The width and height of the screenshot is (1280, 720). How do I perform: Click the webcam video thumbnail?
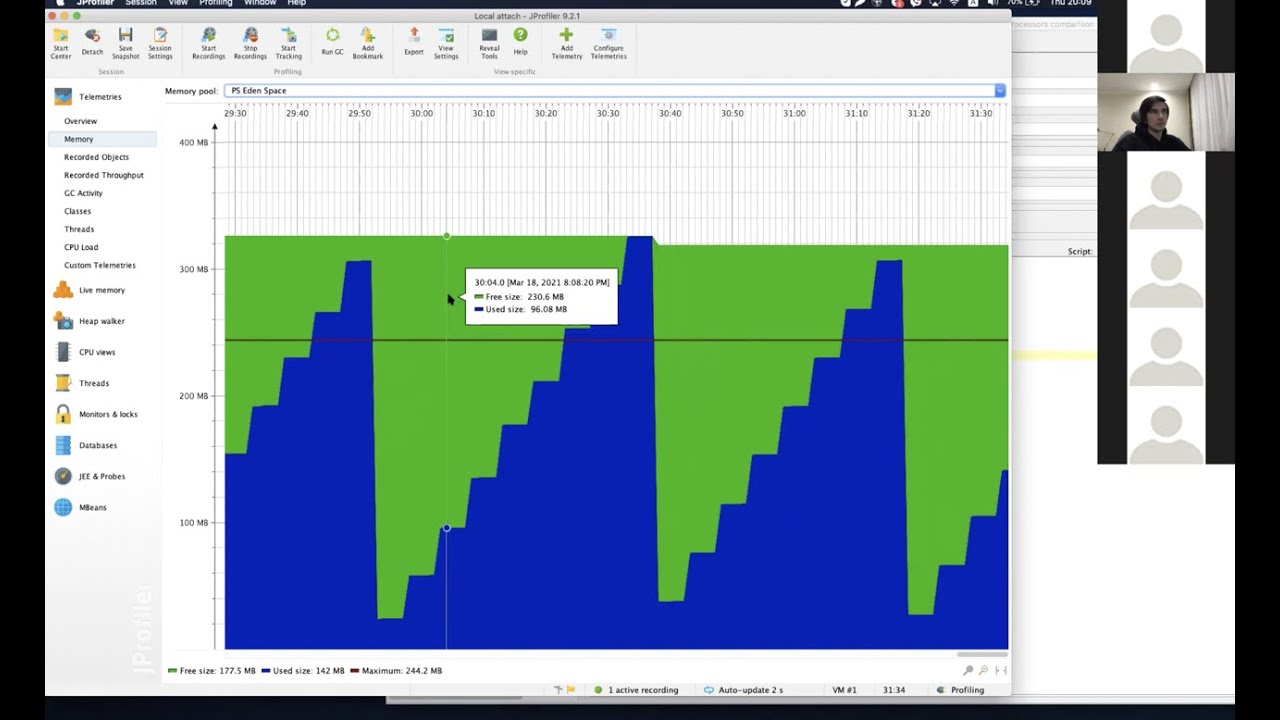coord(1166,112)
